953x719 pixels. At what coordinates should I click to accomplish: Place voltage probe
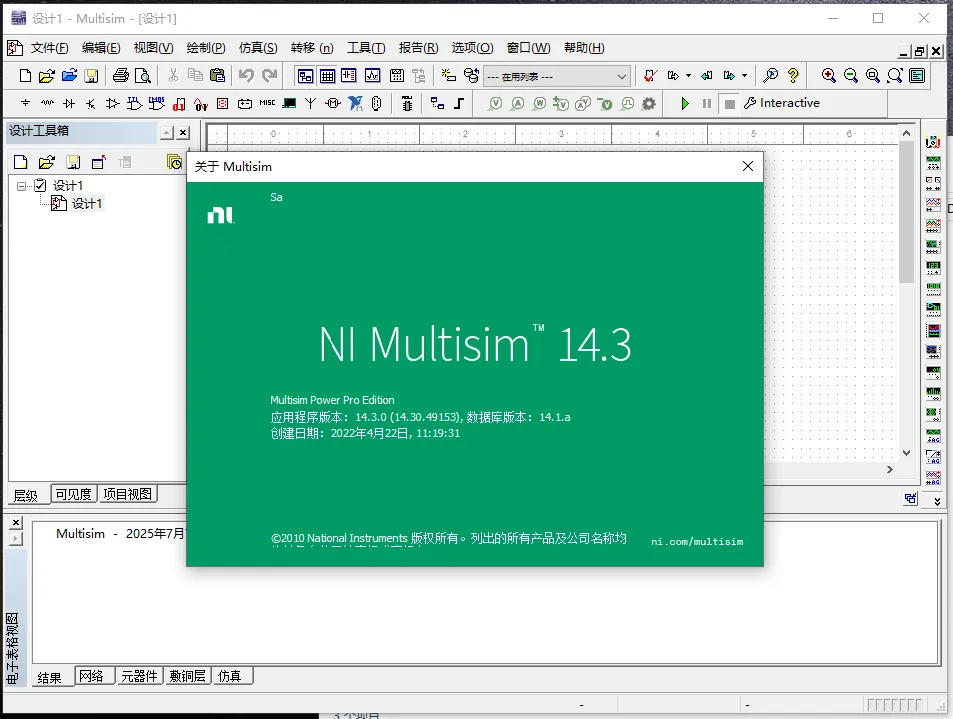(495, 103)
